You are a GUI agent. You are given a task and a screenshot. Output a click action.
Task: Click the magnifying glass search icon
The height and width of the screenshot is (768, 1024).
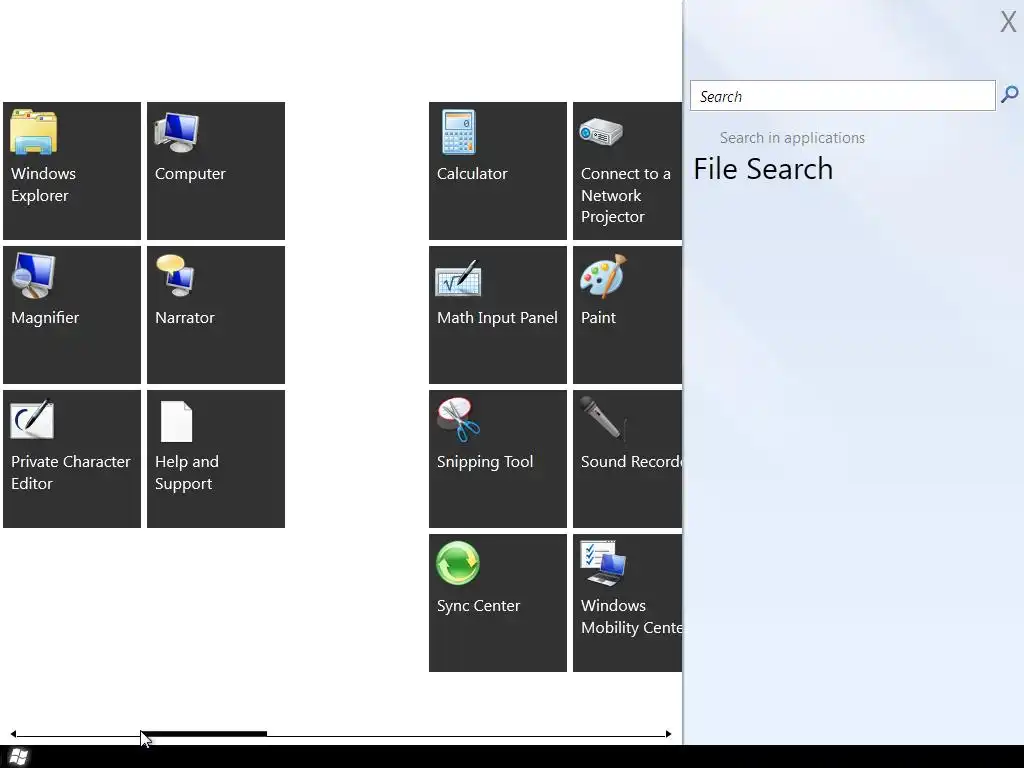click(1010, 95)
